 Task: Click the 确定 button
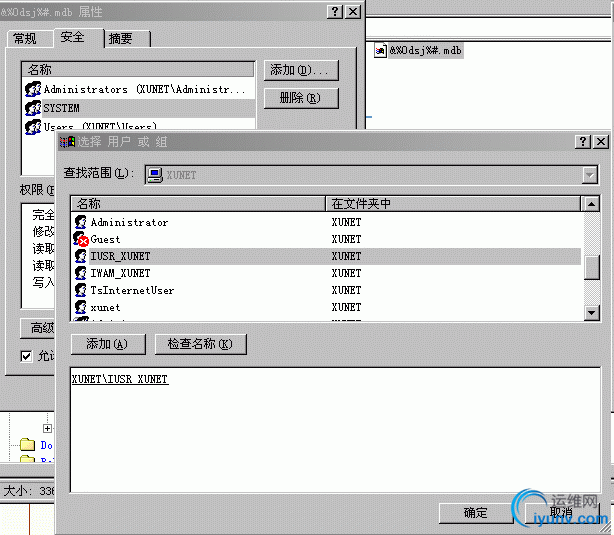[476, 513]
